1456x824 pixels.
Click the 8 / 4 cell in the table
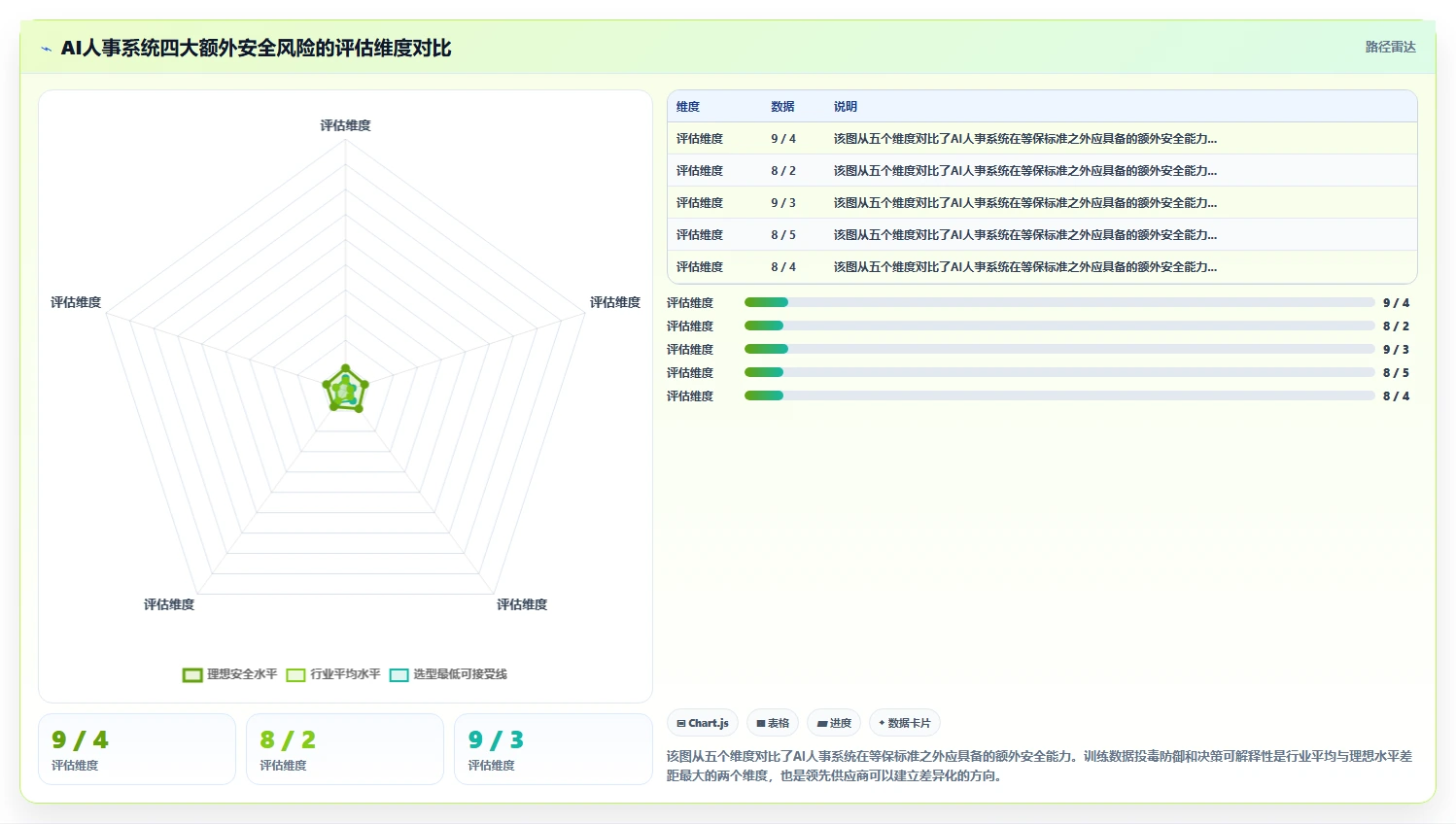coord(783,267)
